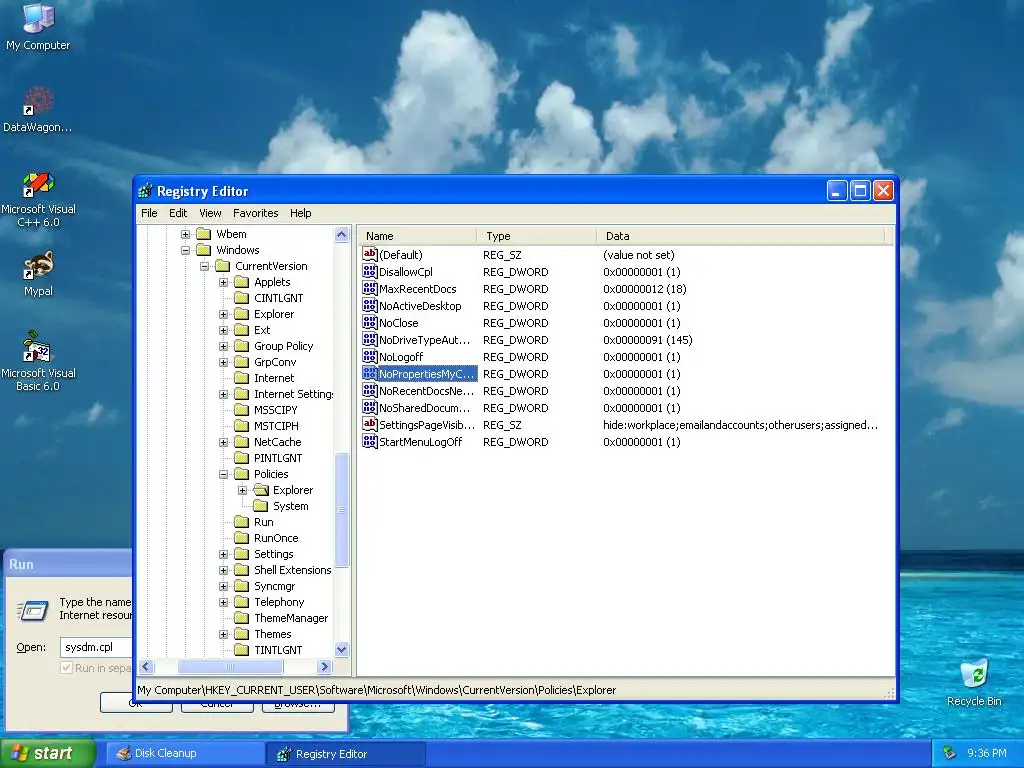Expand the Group Policy tree node

(x=223, y=346)
